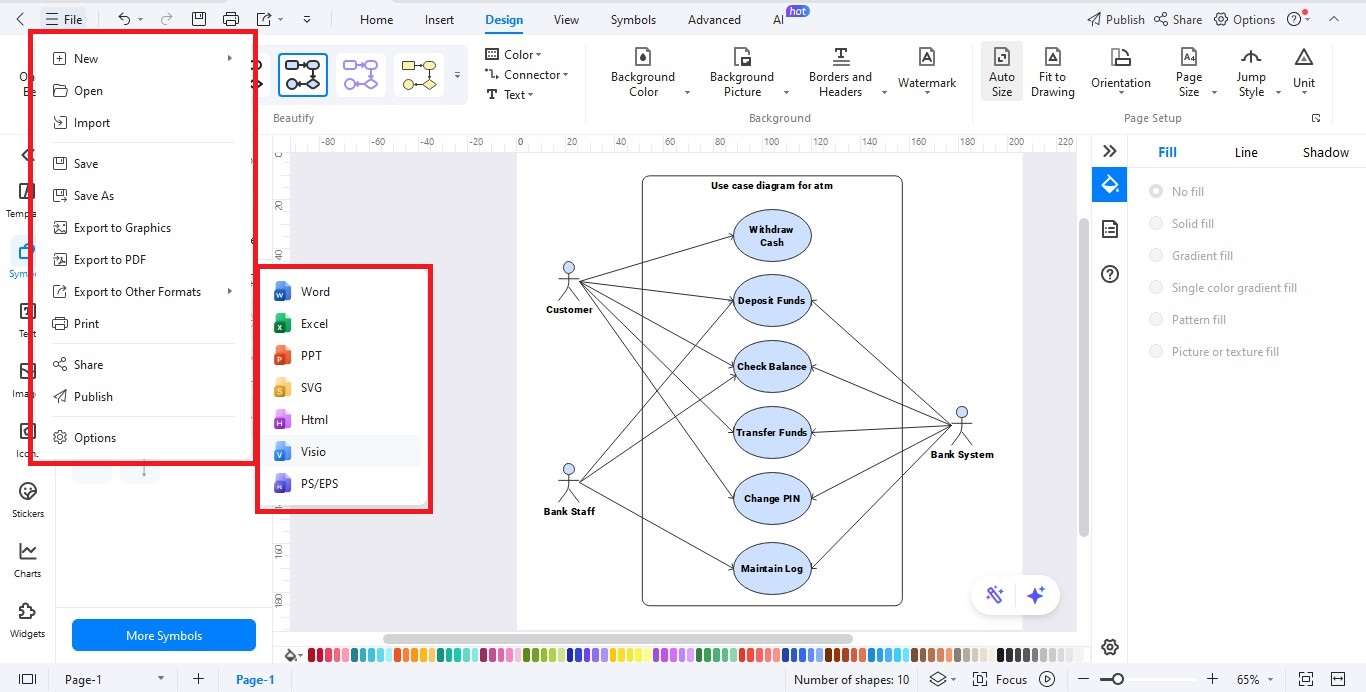
Task: Click the Unit icon
Action: click(1304, 58)
